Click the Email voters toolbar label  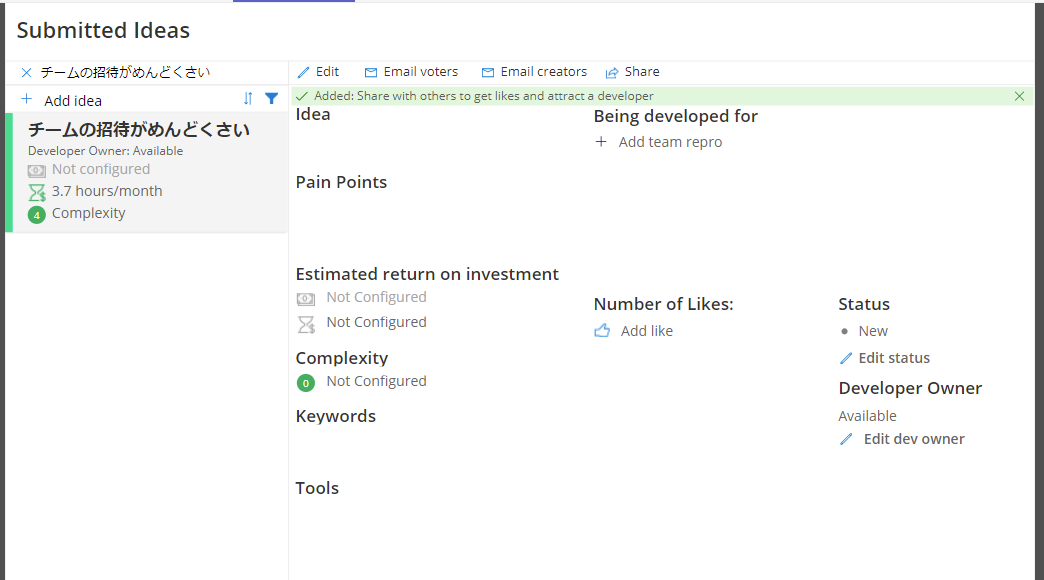pyautogui.click(x=420, y=72)
